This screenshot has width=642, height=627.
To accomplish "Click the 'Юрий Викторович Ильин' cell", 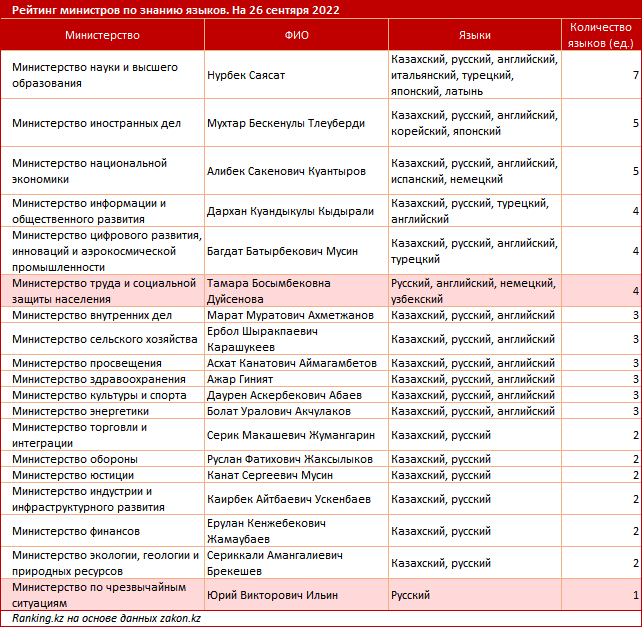I will pyautogui.click(x=272, y=595).
